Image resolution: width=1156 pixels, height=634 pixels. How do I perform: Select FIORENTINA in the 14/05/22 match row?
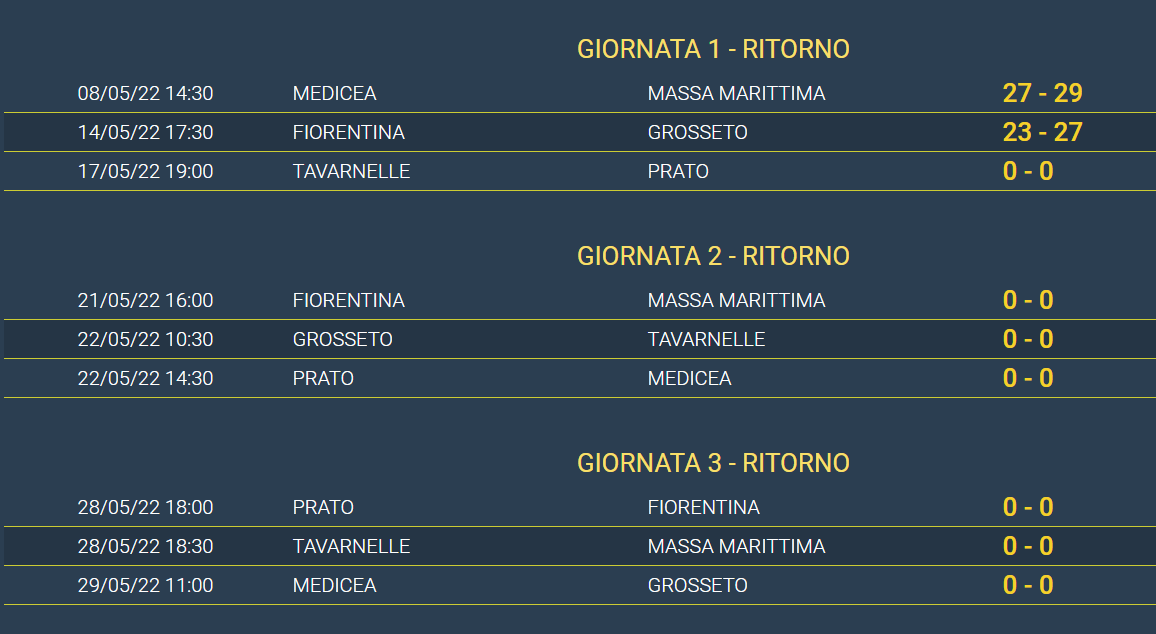pos(349,133)
